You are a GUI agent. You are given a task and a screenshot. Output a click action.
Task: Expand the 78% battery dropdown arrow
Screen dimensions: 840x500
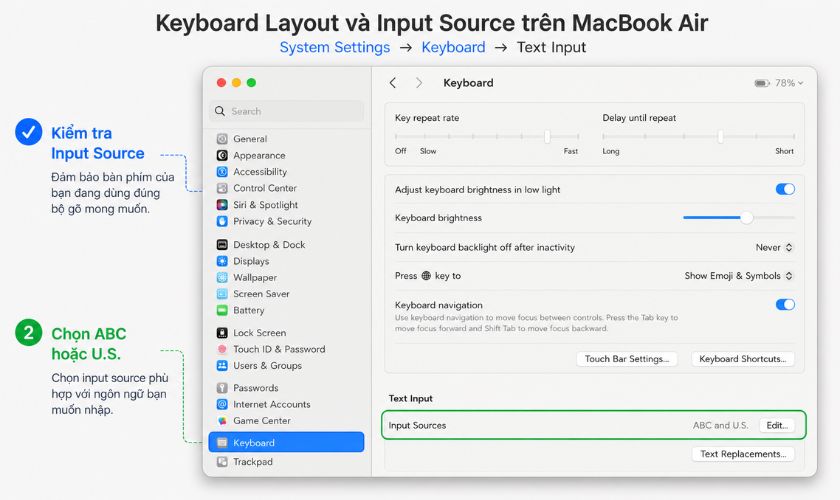coord(800,83)
